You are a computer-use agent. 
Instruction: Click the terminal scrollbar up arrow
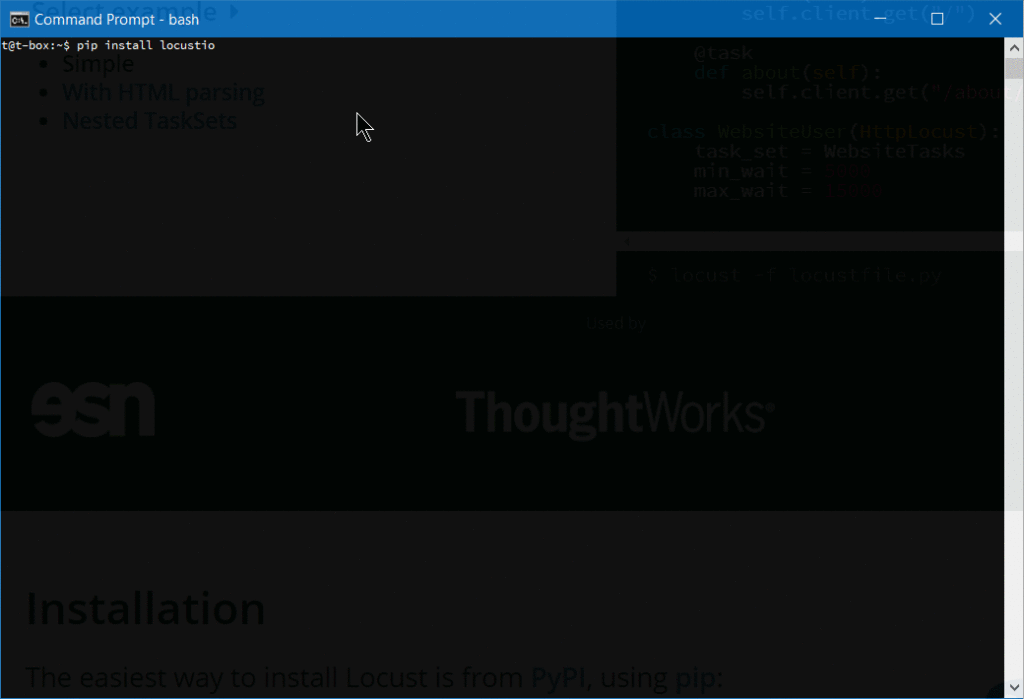1014,48
